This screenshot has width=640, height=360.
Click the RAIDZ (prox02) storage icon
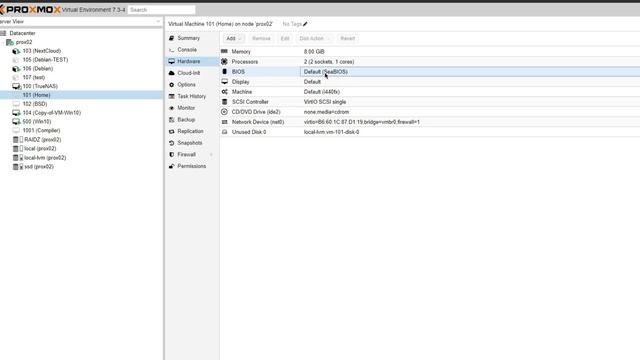[18, 140]
